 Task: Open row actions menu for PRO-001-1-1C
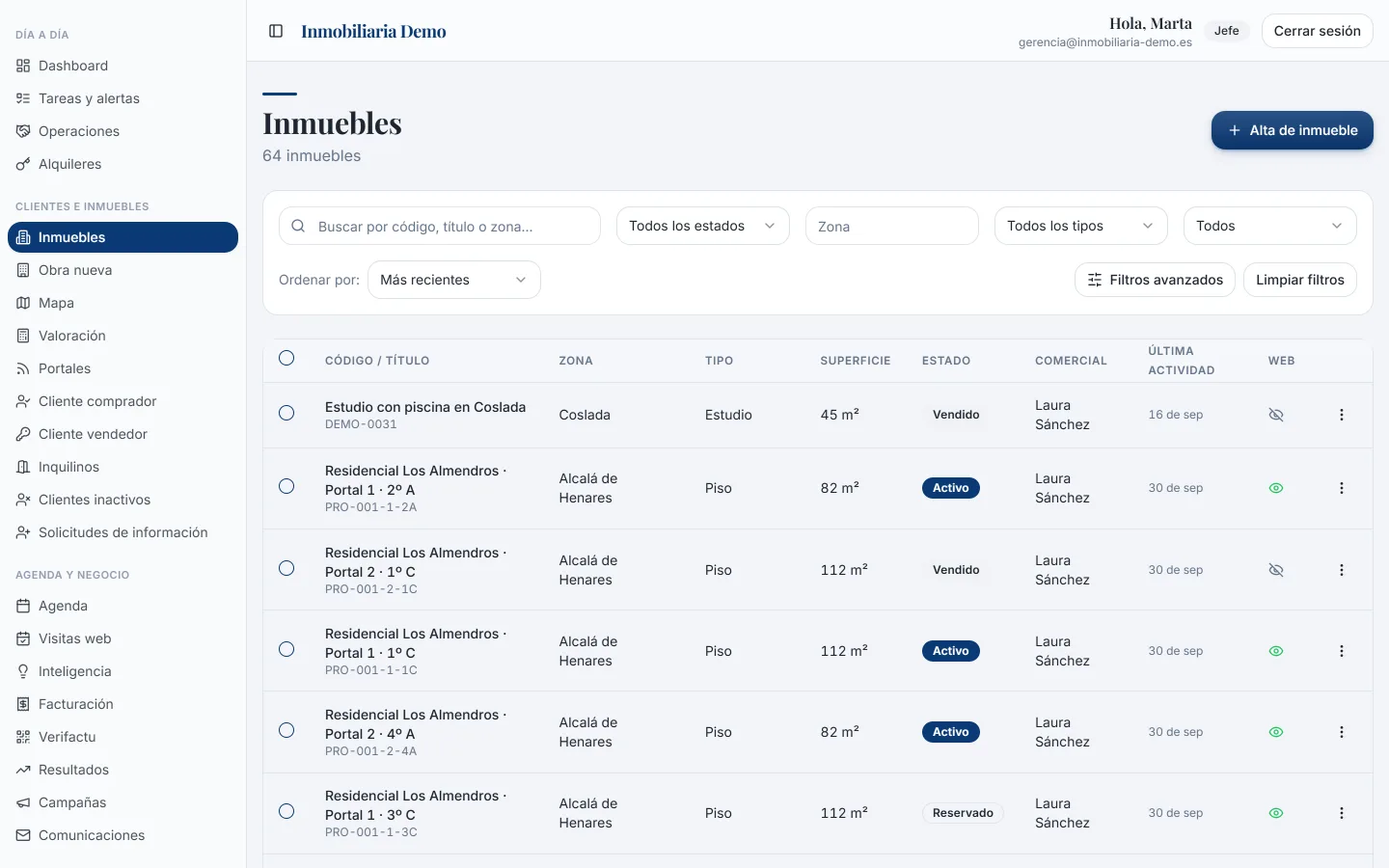click(x=1341, y=651)
